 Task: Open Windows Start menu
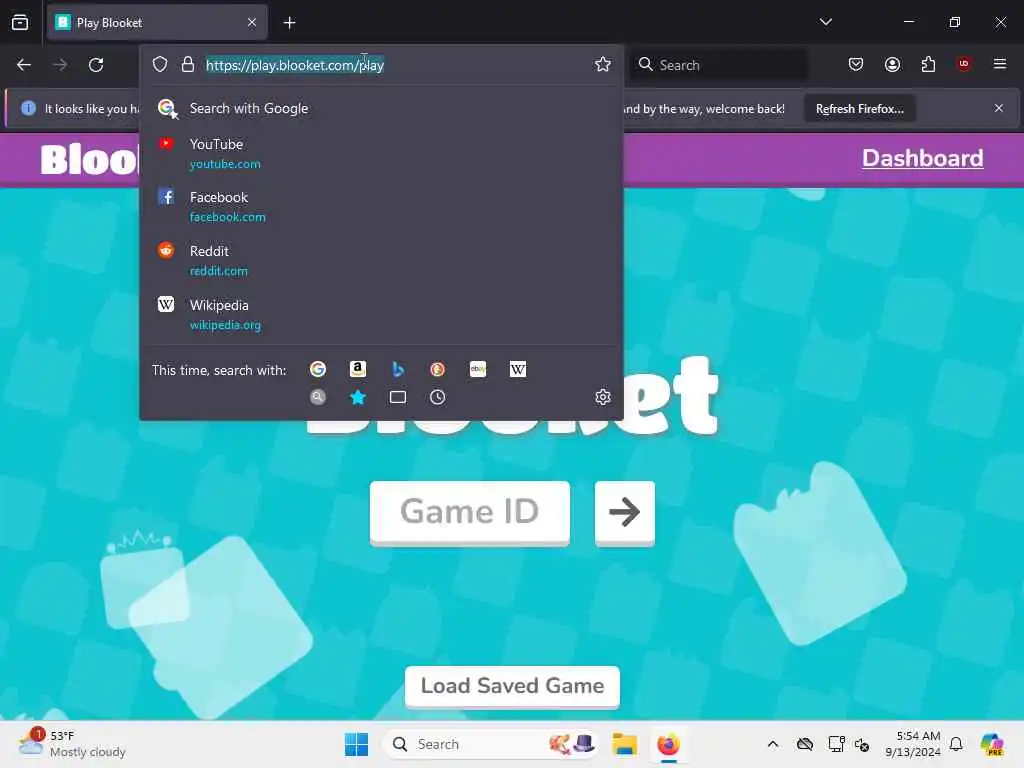(x=356, y=744)
